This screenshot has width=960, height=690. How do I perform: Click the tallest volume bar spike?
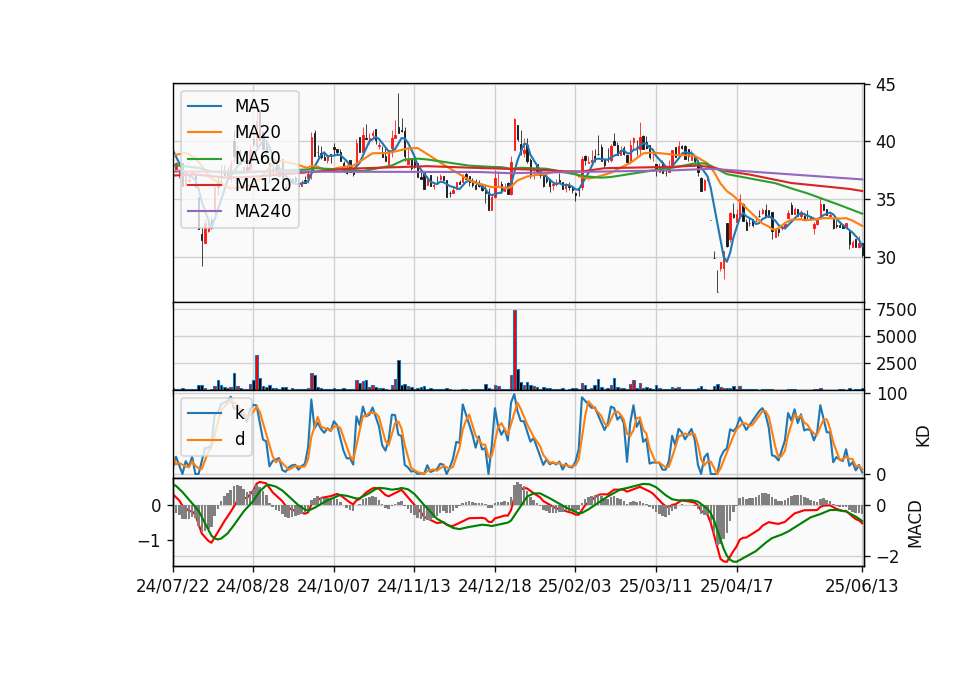tap(515, 350)
